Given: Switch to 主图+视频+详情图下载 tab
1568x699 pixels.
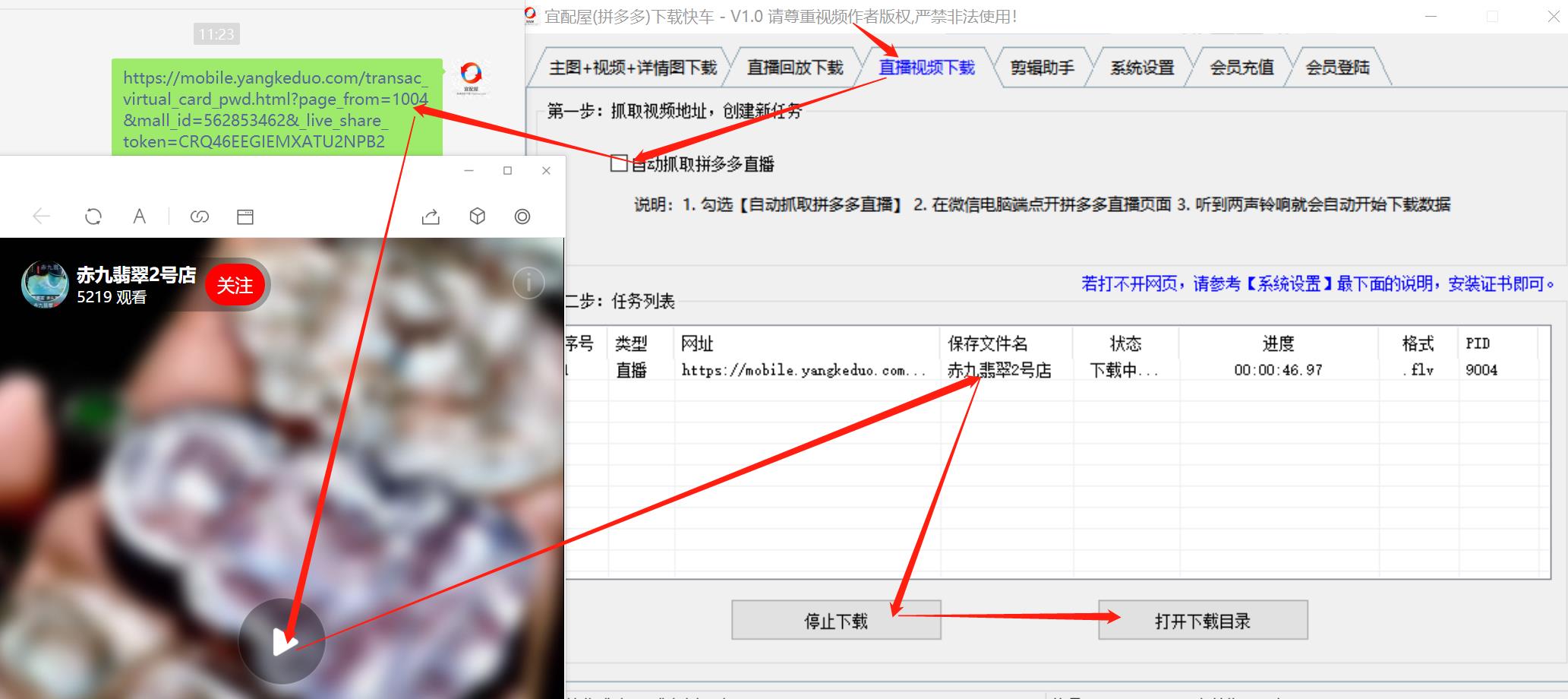Looking at the screenshot, I should tap(633, 68).
